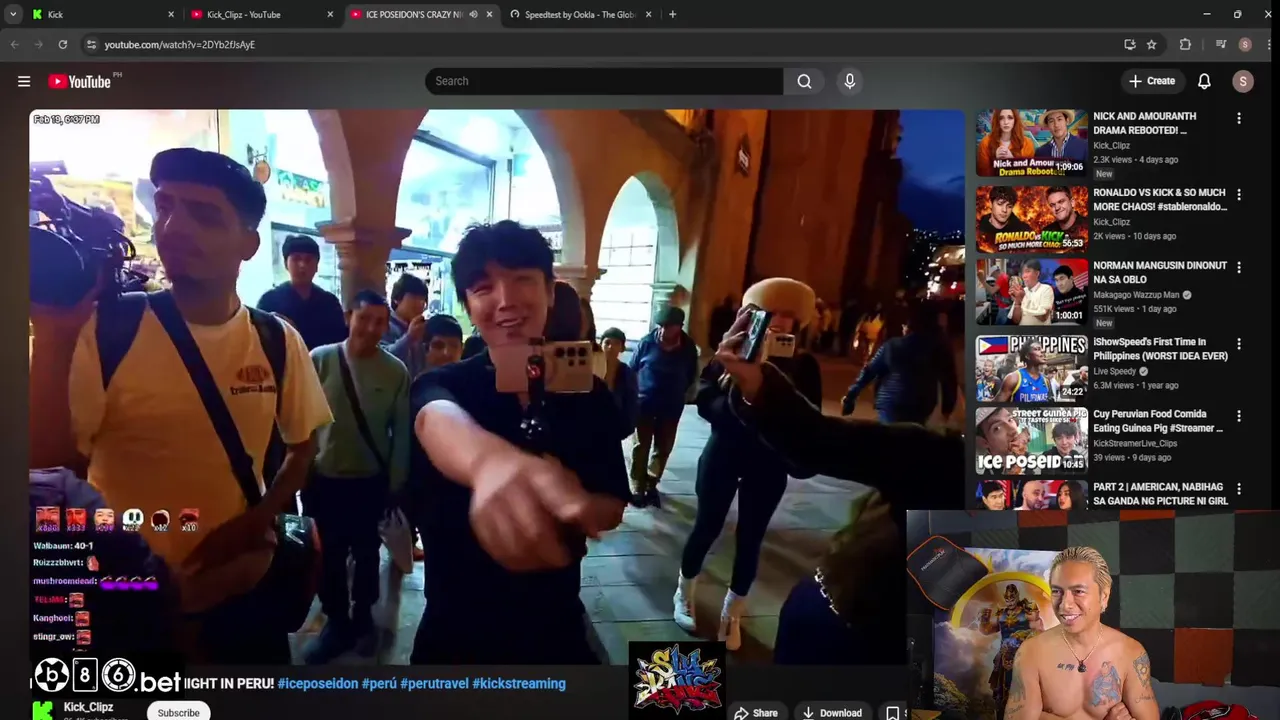Subscribe to Kick_Clipz channel
The height and width of the screenshot is (720, 1280).
coord(178,712)
